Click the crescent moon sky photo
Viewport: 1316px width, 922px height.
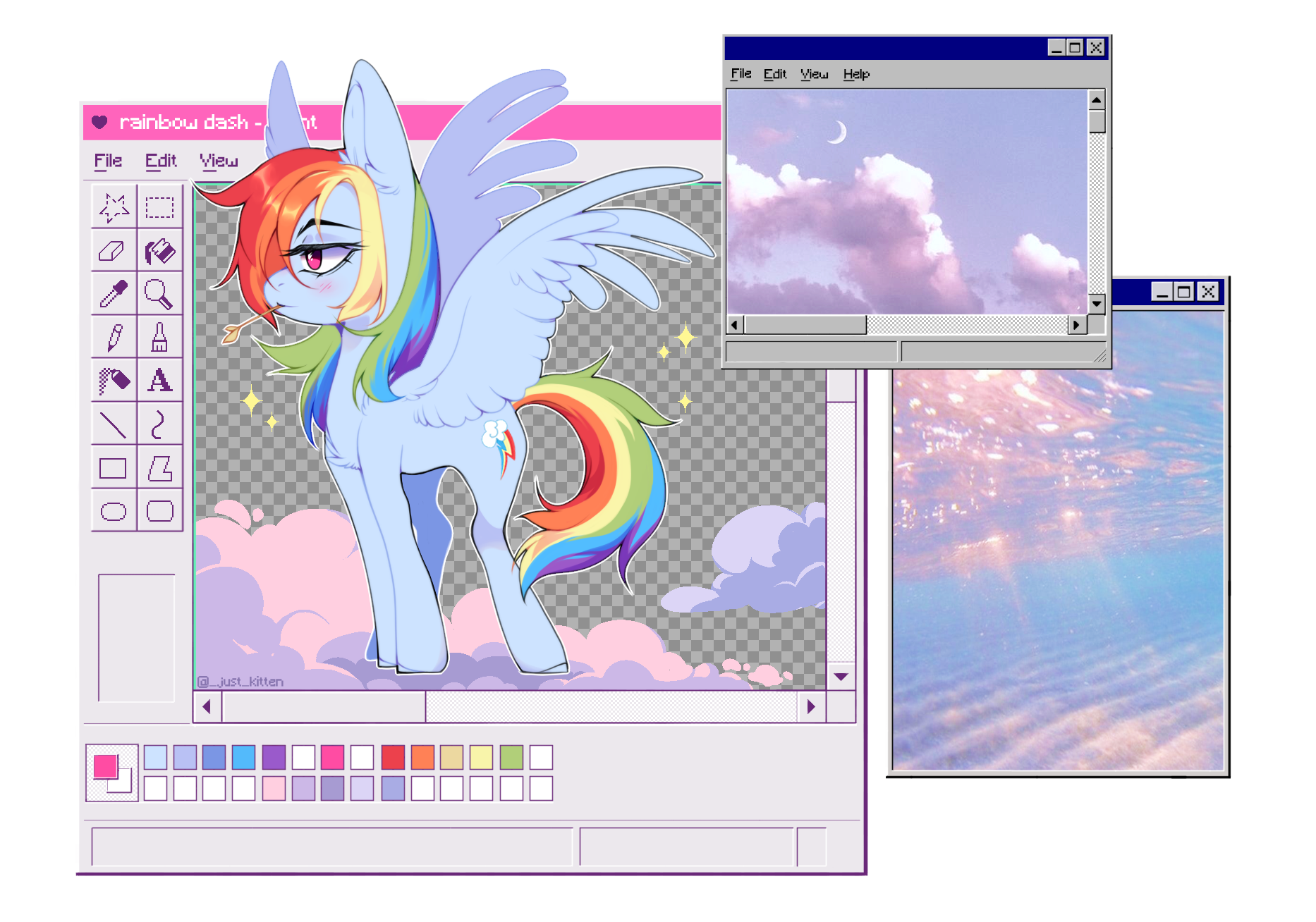coord(907,202)
